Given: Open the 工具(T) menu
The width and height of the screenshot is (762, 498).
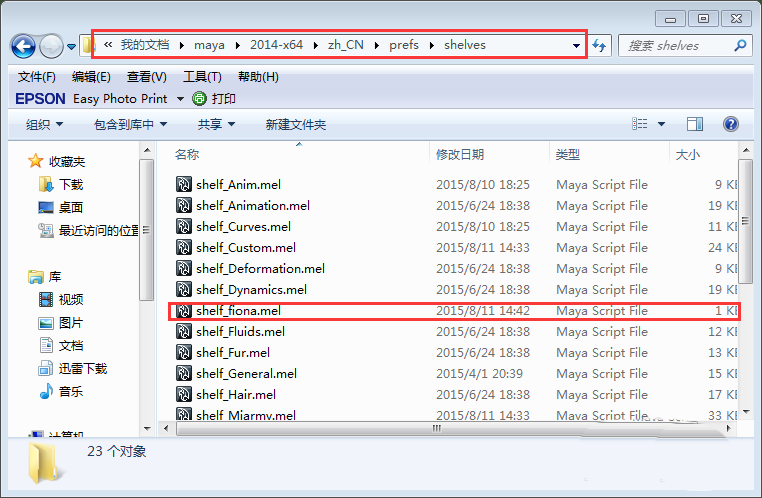Looking at the screenshot, I should pyautogui.click(x=202, y=77).
